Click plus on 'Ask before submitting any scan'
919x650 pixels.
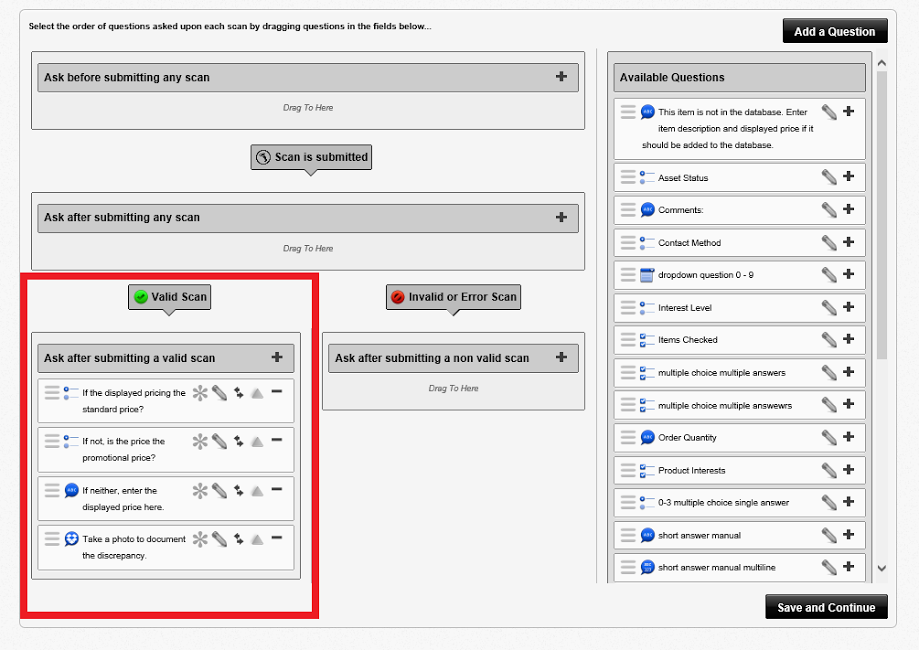[561, 76]
